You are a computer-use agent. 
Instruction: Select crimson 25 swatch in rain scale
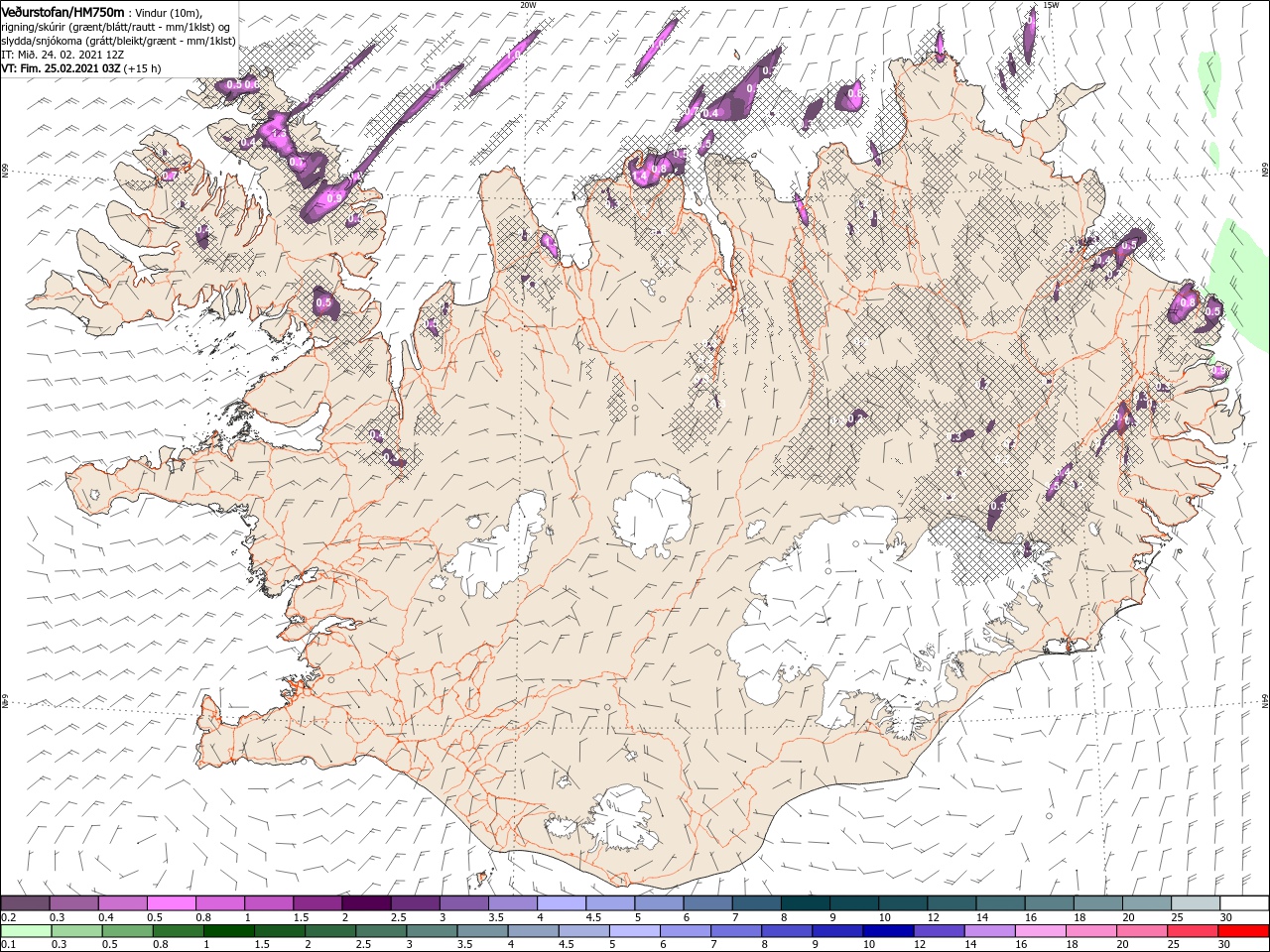tap(1192, 931)
